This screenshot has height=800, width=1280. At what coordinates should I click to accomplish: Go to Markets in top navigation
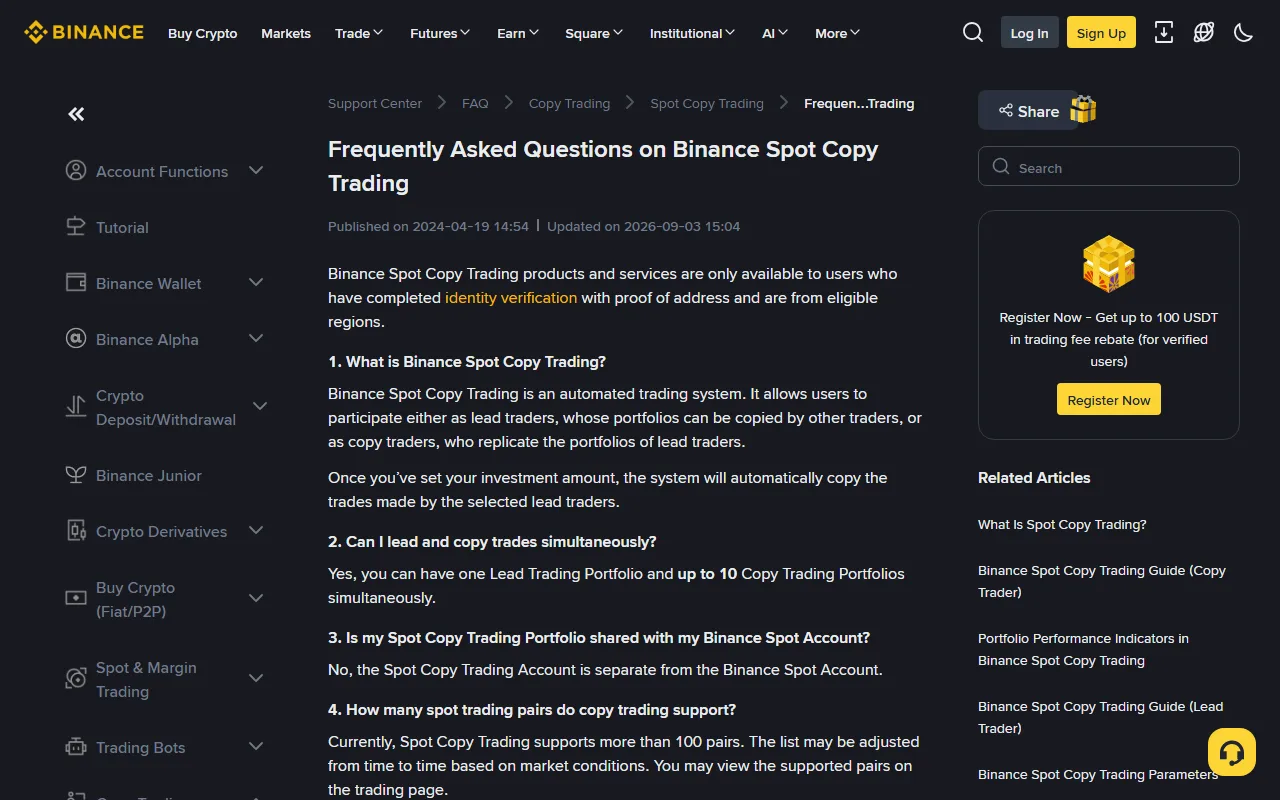click(x=286, y=33)
